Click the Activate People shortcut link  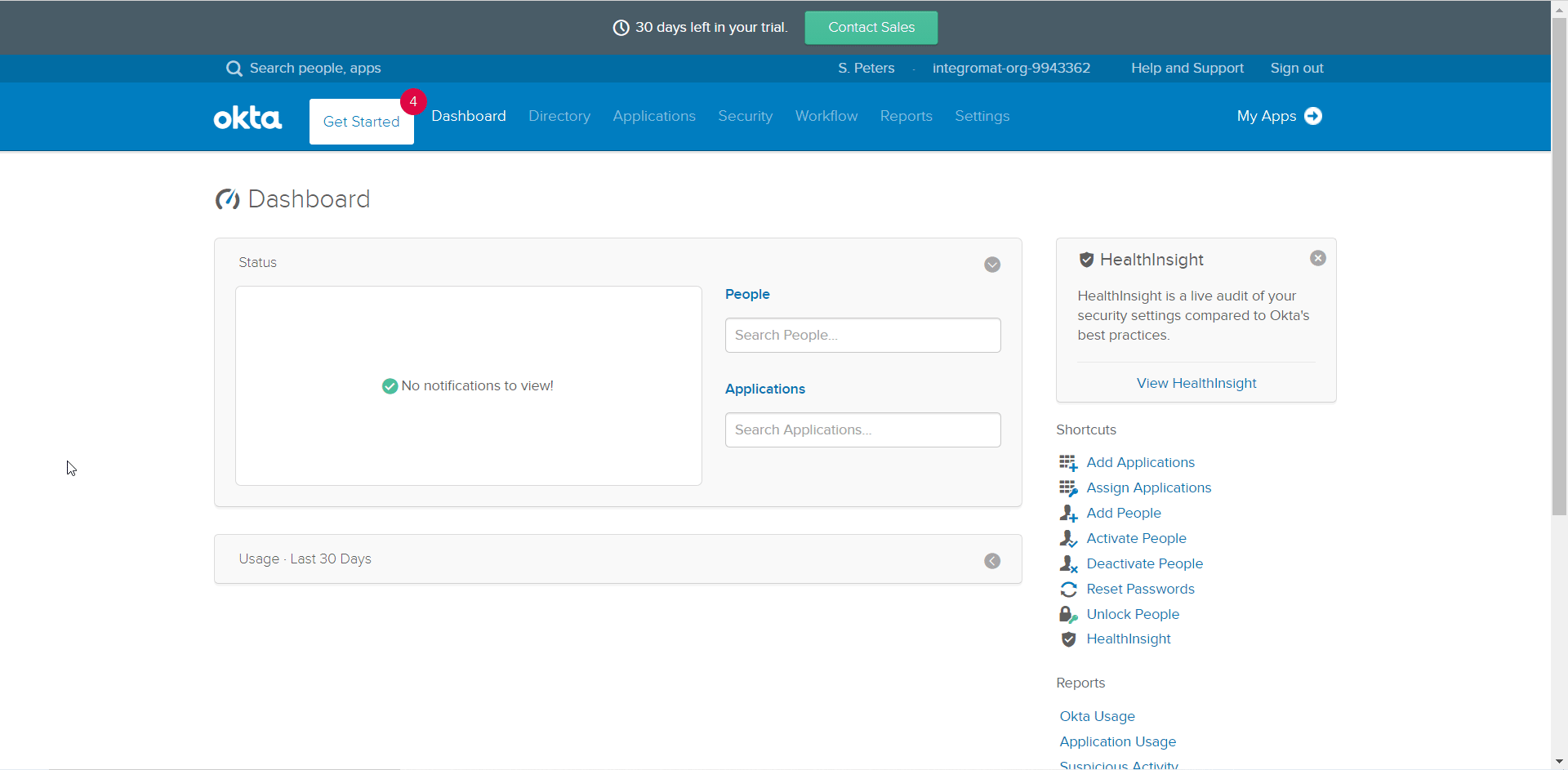coord(1137,538)
